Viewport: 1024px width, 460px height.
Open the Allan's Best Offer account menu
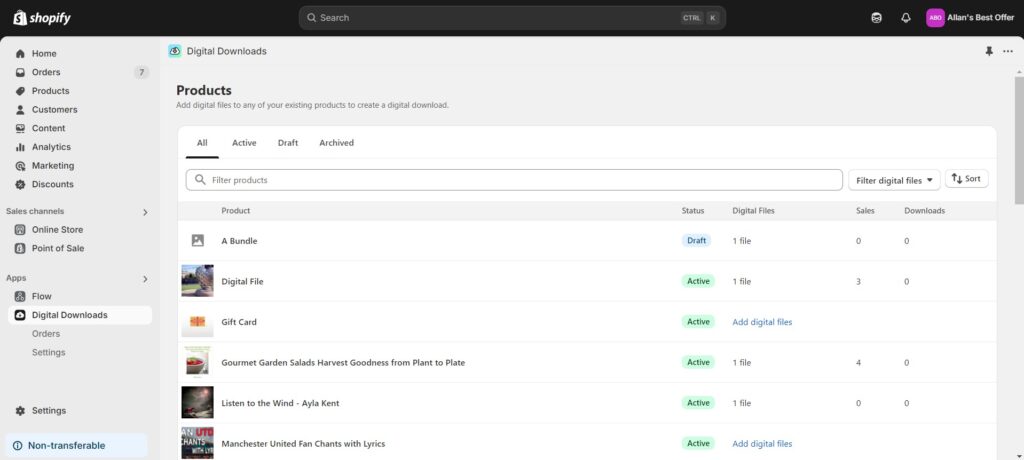point(970,18)
